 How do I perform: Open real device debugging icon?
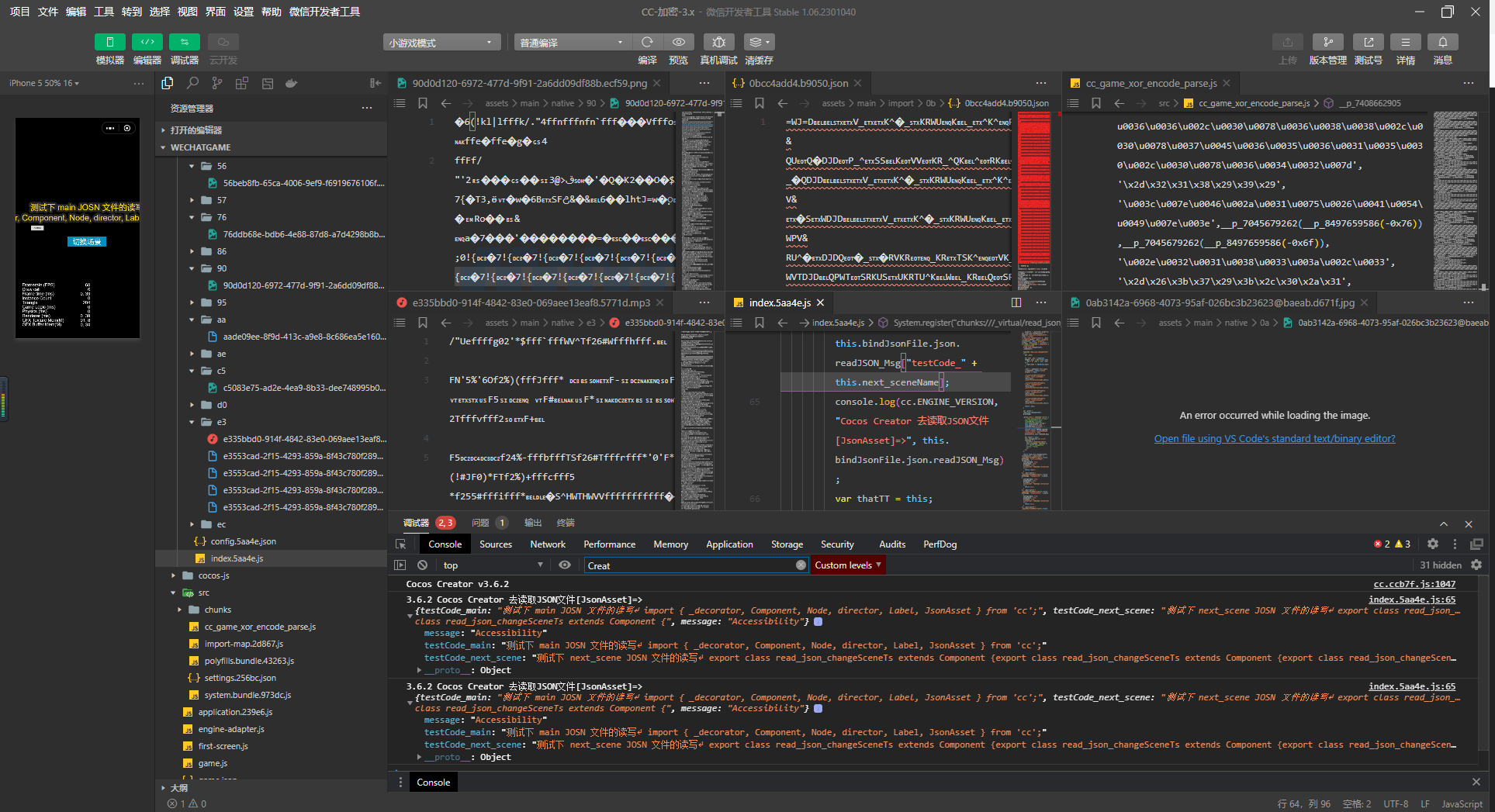(718, 42)
